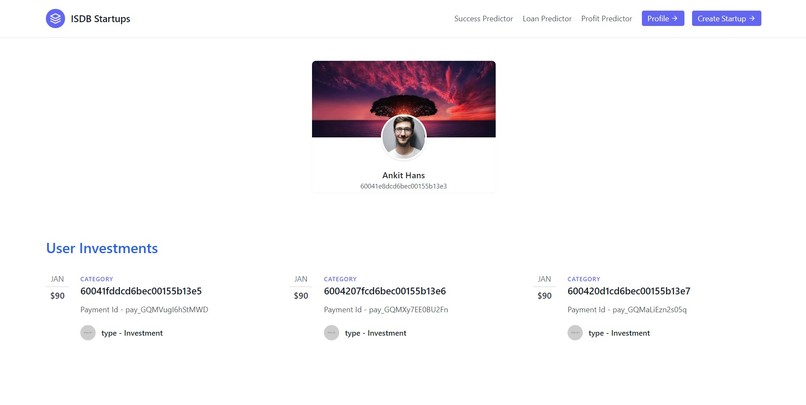Select Payment Id pay_GQMXy7EE0BU2Fn text
Image resolution: width=806 pixels, height=405 pixels.
(x=386, y=310)
